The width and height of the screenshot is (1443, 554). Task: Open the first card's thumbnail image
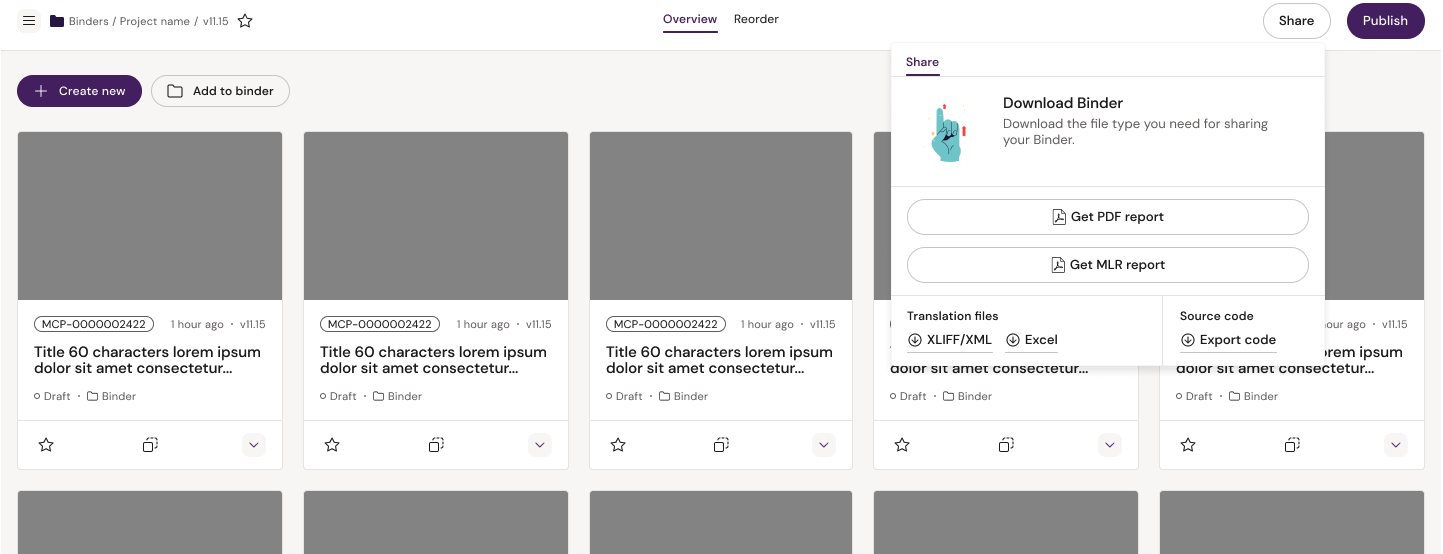150,216
